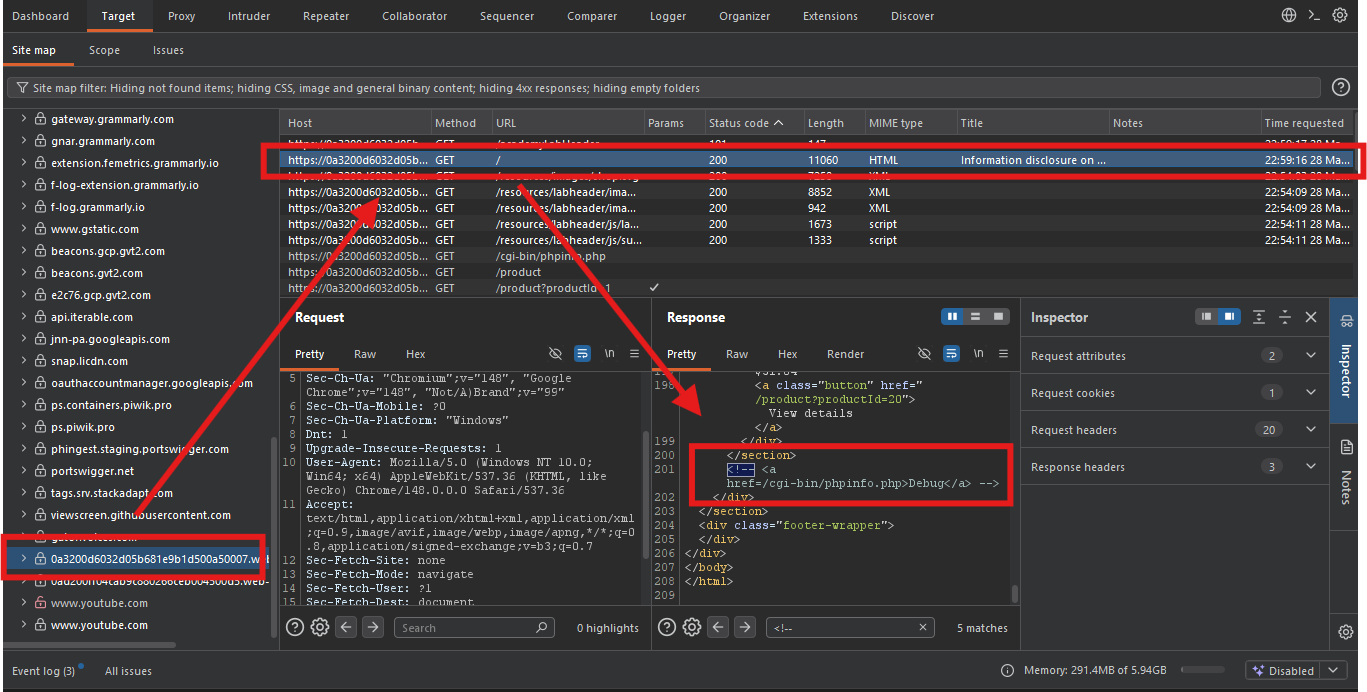The image size is (1367, 692).
Task: Expand api.iterable.com tree node arrow
Action: click(x=24, y=317)
